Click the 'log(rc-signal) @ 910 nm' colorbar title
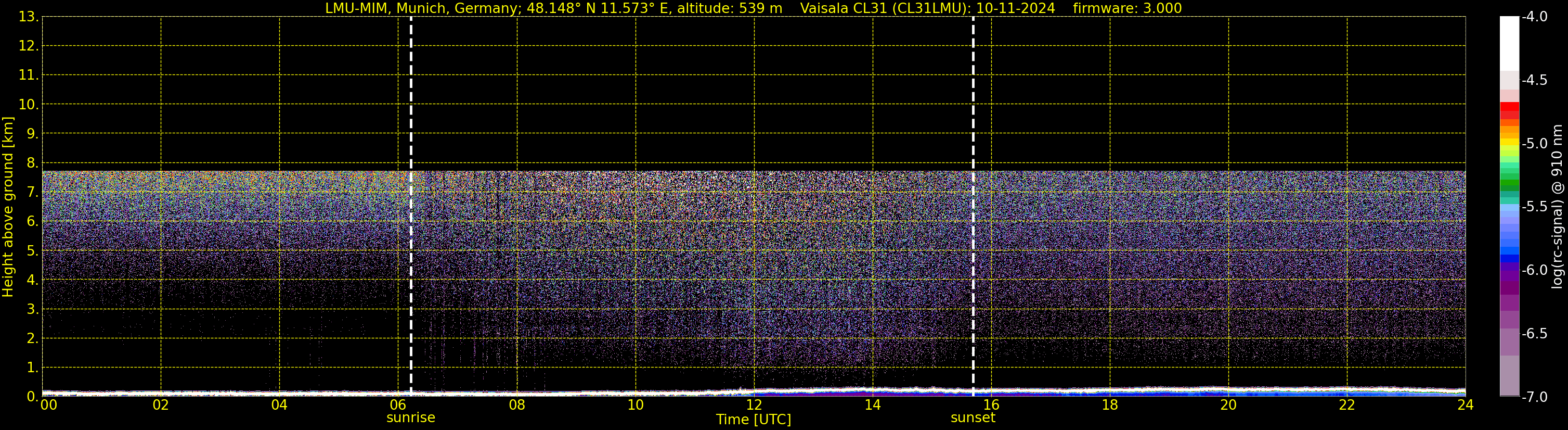Screen dimensions: 1568x430 [1558, 207]
